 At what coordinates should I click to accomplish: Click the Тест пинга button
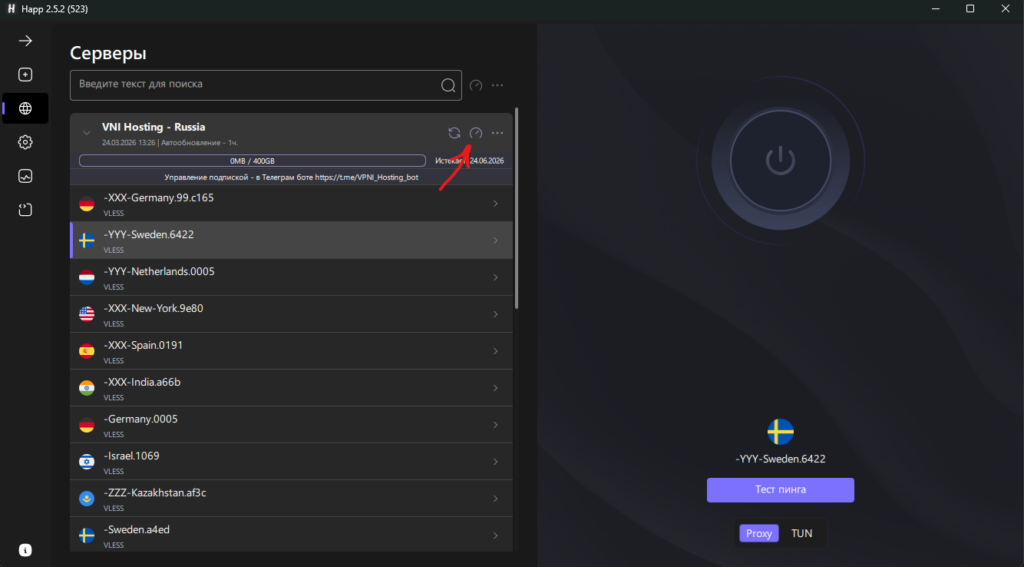pos(780,490)
